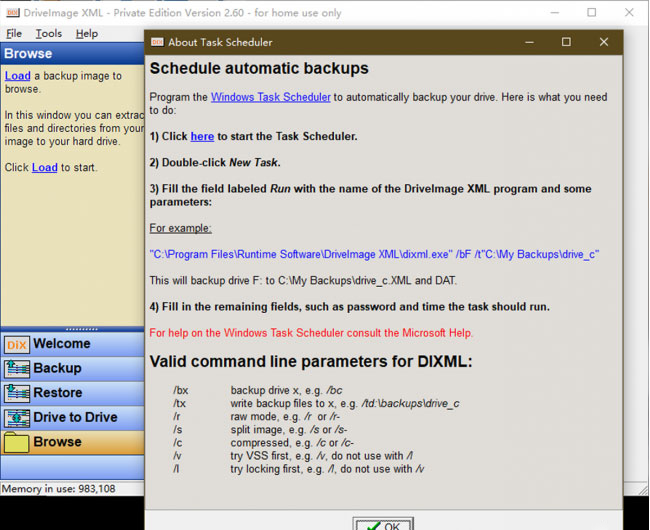This screenshot has height=530, width=650.
Task: Click DriveImage XML title bar app icon
Action: pyautogui.click(x=13, y=13)
